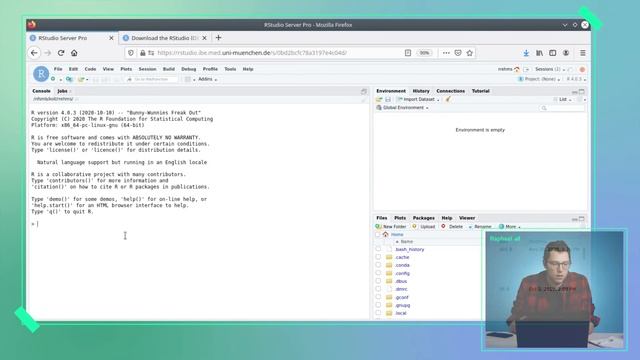Click Upload button in Files
640x360 pixels.
click(x=424, y=227)
